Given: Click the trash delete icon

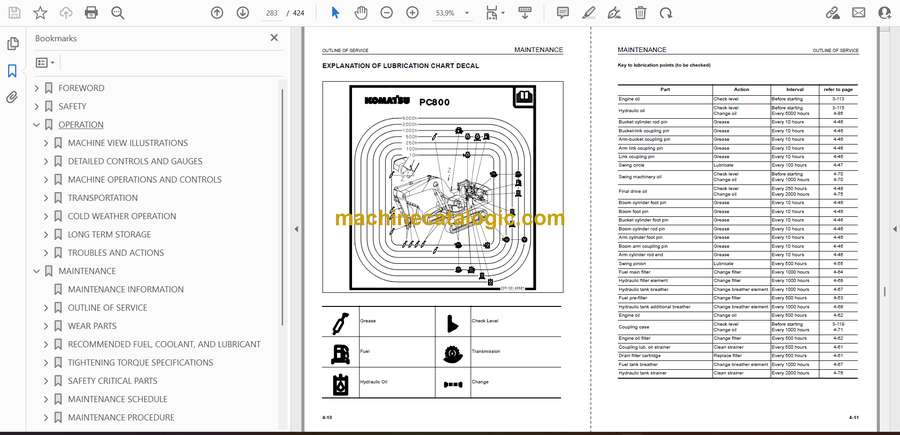Looking at the screenshot, I should 641,13.
